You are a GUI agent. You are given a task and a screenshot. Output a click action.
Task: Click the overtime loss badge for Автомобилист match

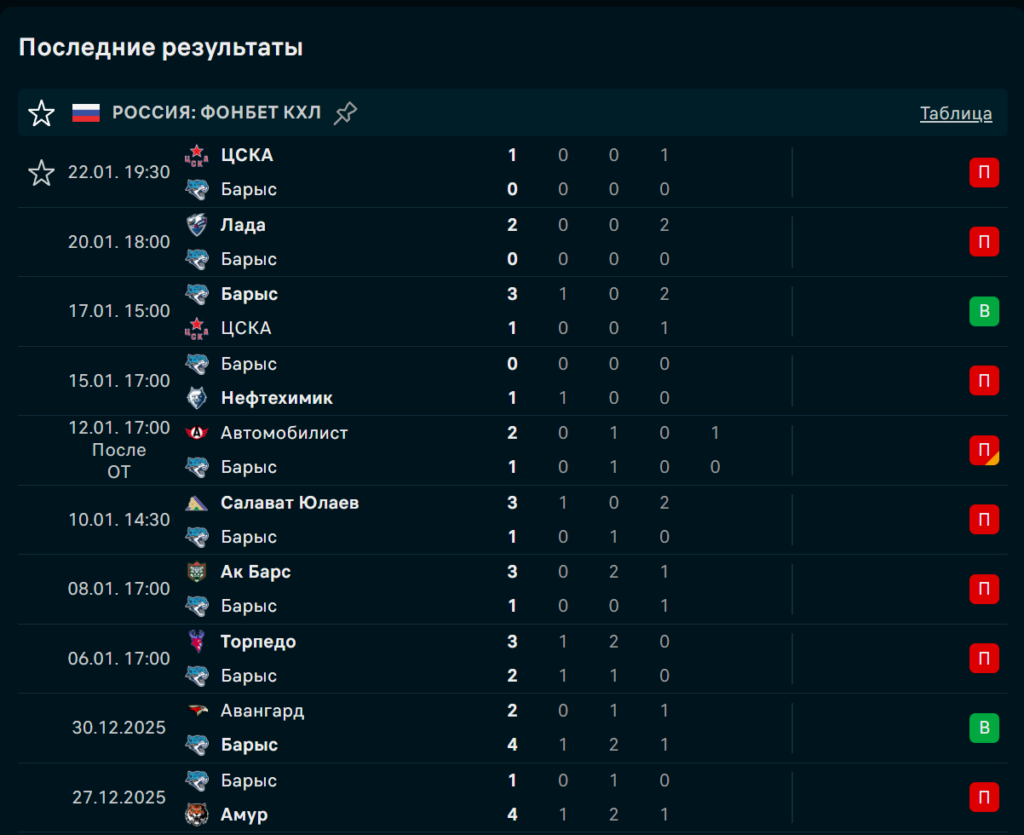click(984, 450)
